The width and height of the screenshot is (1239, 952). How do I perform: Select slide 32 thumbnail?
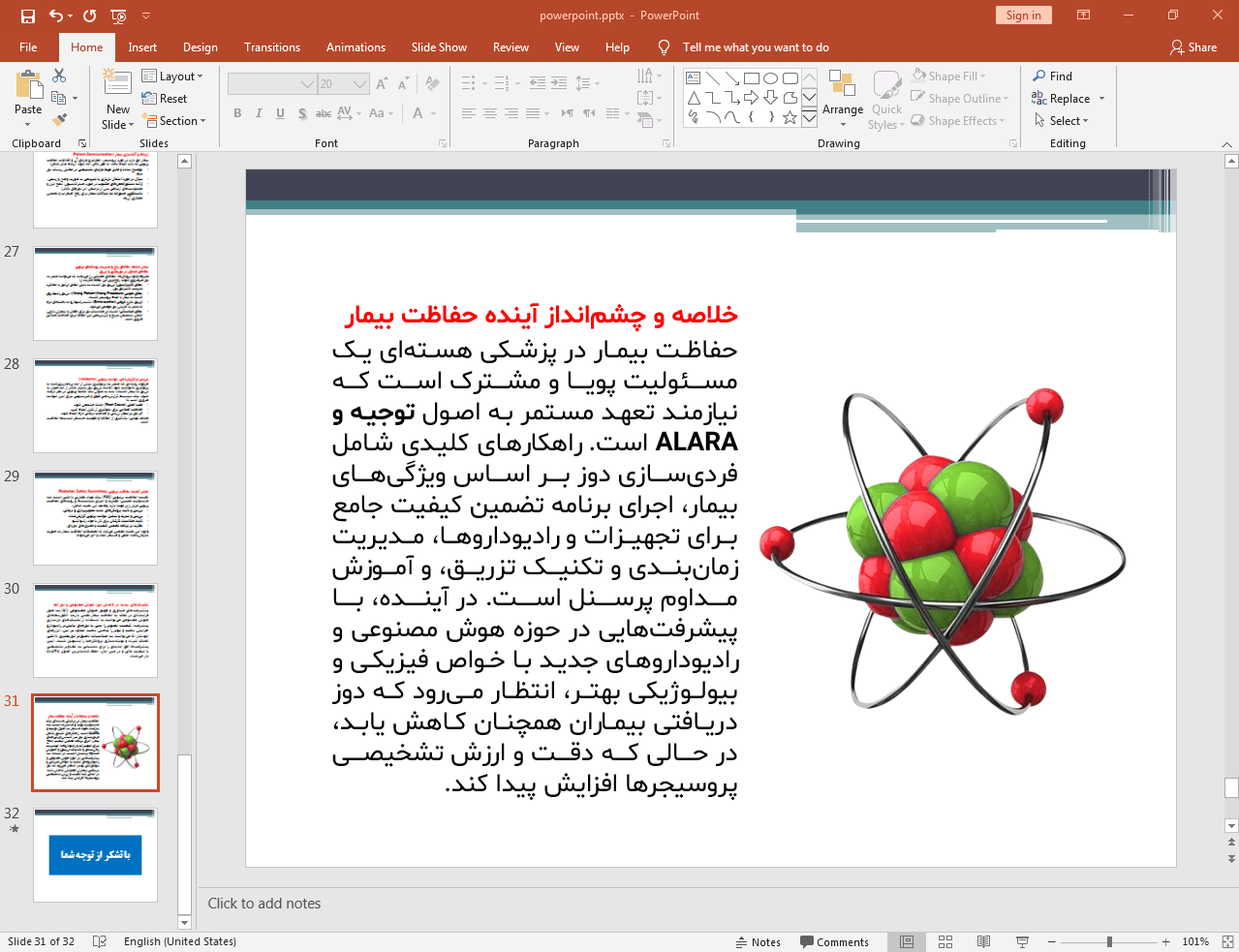pyautogui.click(x=95, y=855)
